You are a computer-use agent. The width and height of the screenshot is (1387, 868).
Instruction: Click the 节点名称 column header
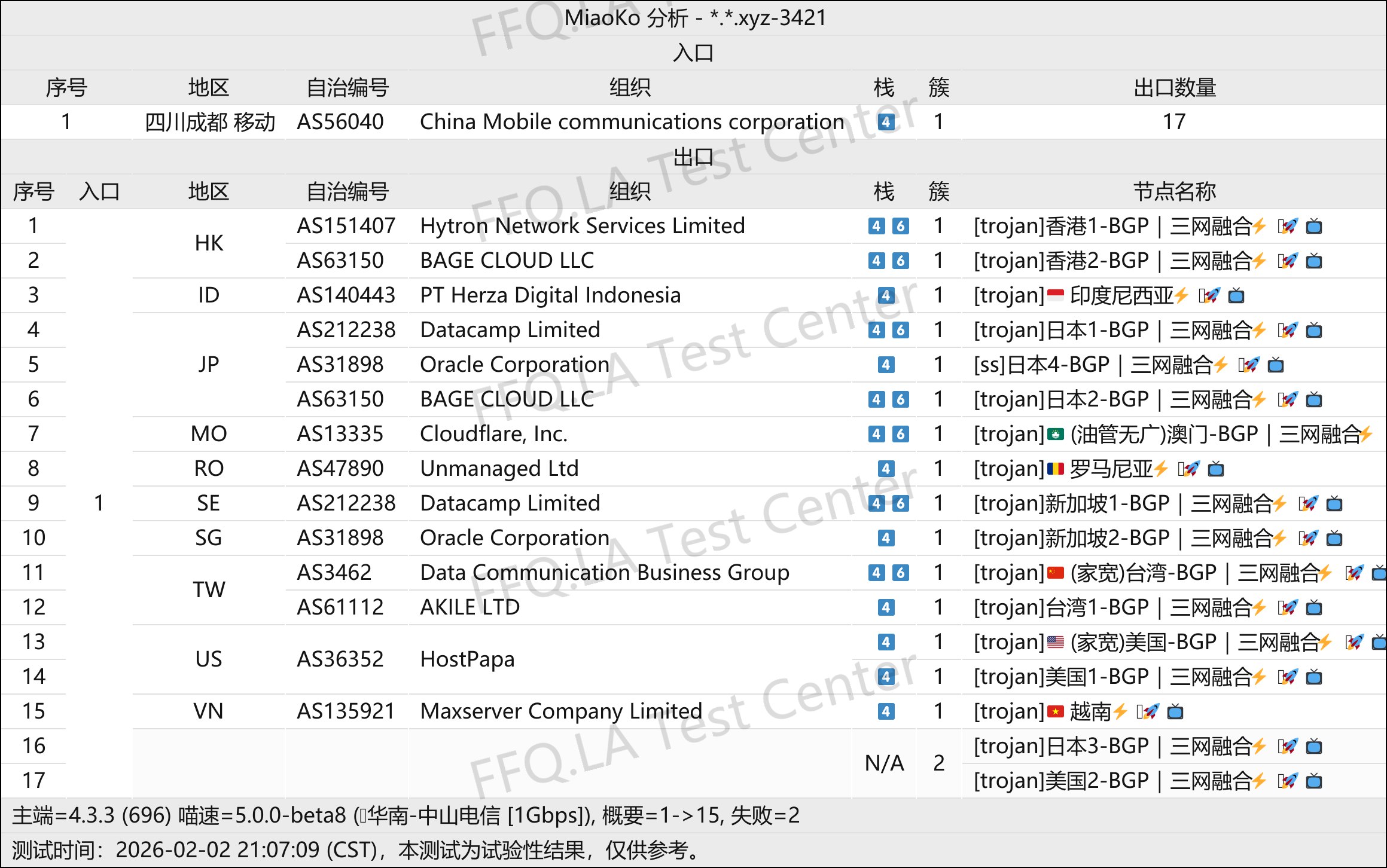point(1175,192)
